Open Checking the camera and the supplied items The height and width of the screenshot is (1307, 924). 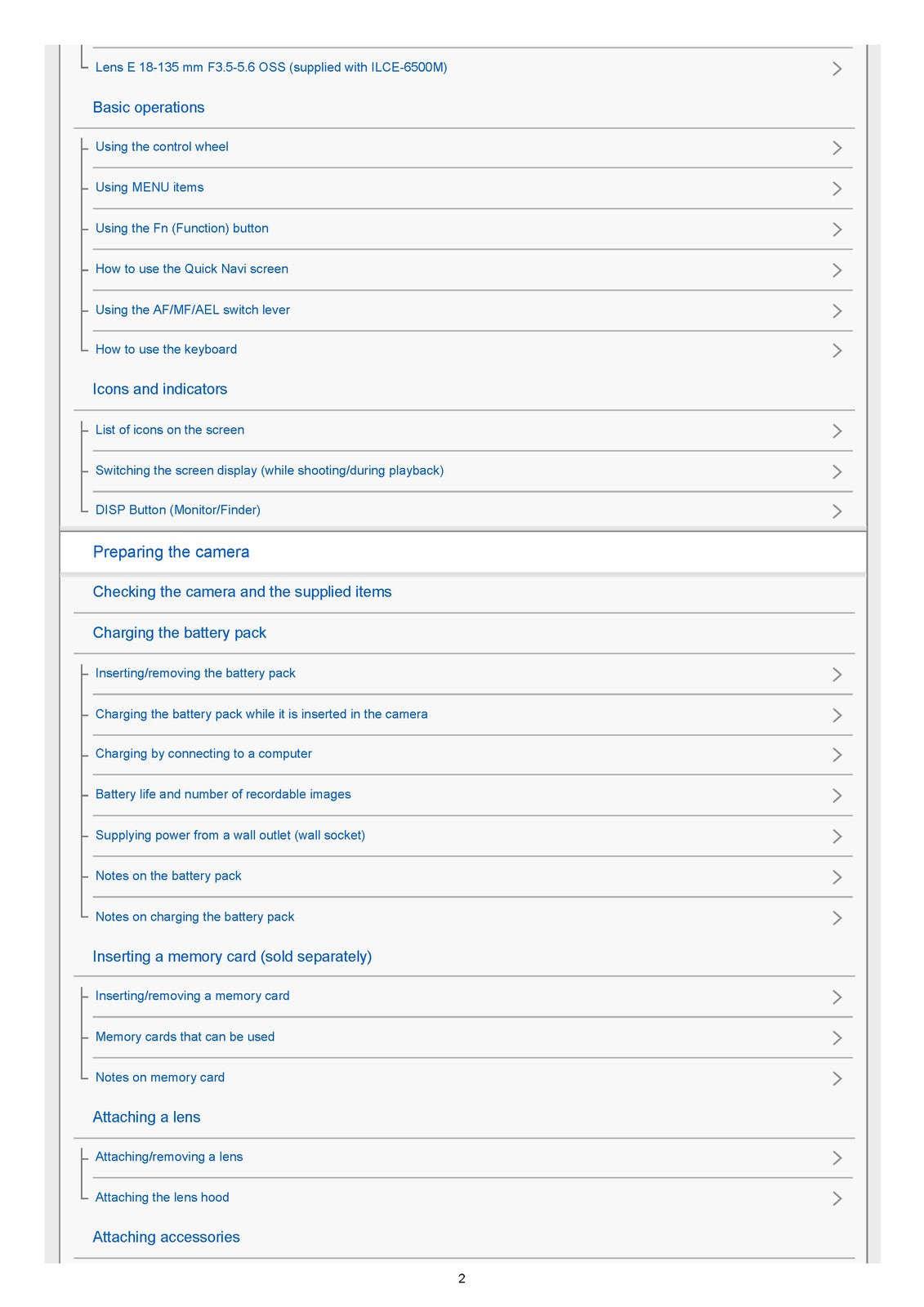click(x=242, y=592)
